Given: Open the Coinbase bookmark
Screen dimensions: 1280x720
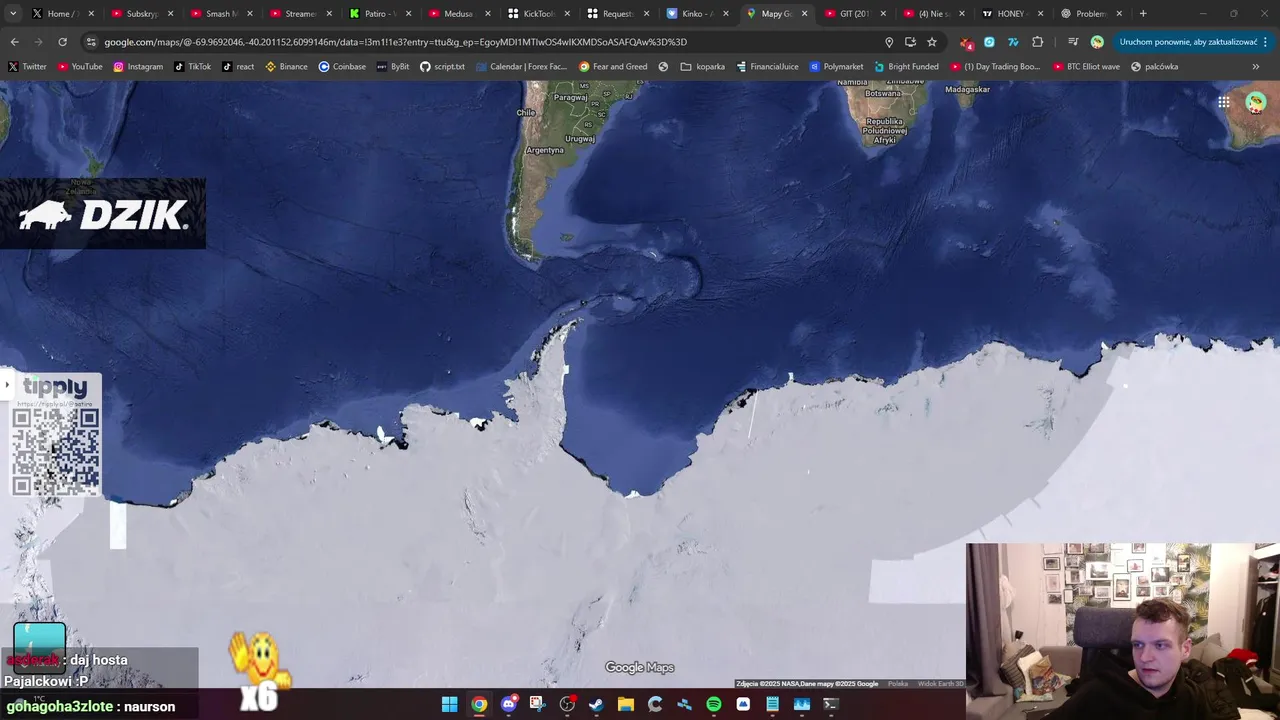Looking at the screenshot, I should 342,67.
